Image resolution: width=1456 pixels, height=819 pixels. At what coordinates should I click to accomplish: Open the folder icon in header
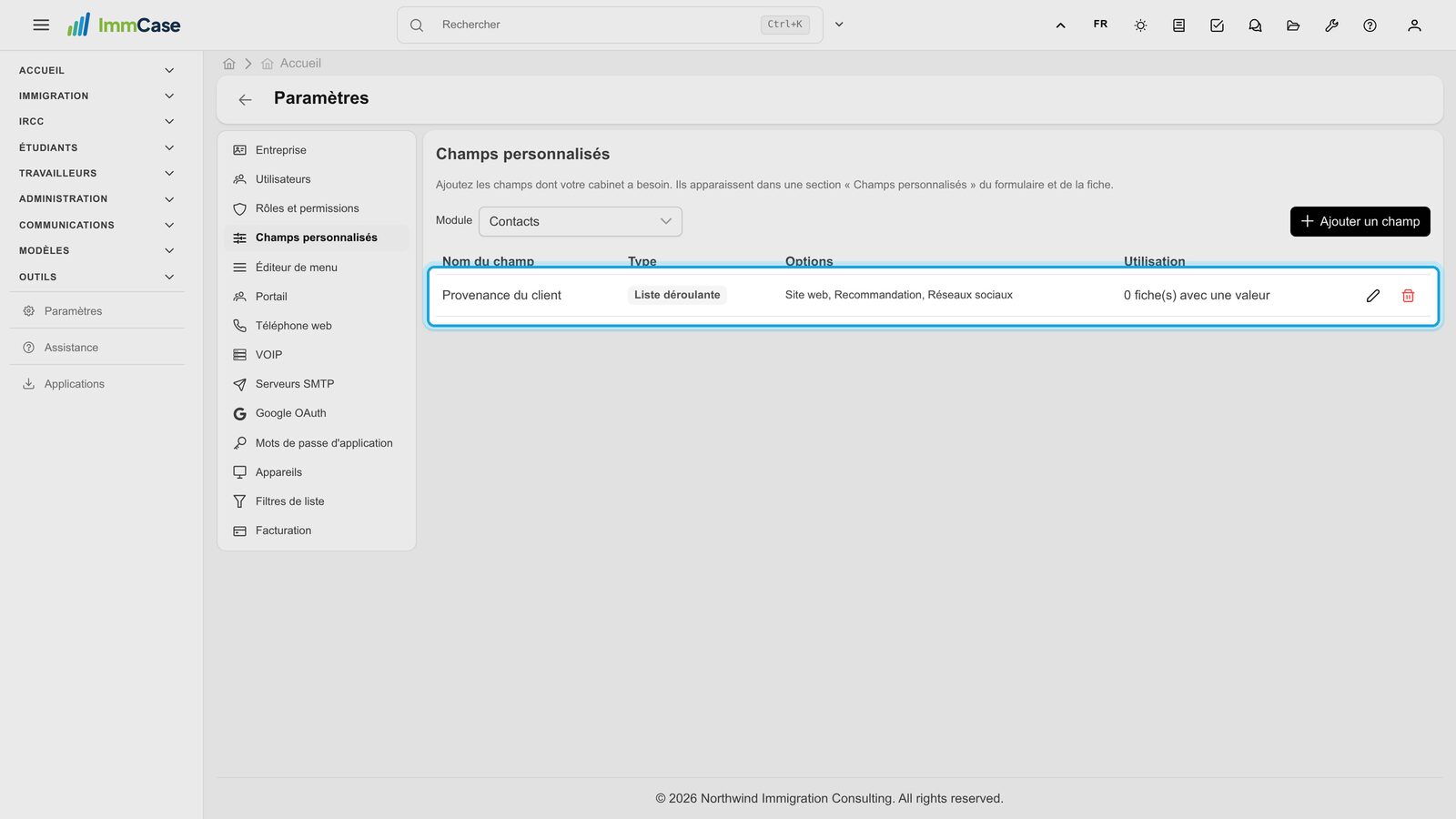click(1293, 25)
